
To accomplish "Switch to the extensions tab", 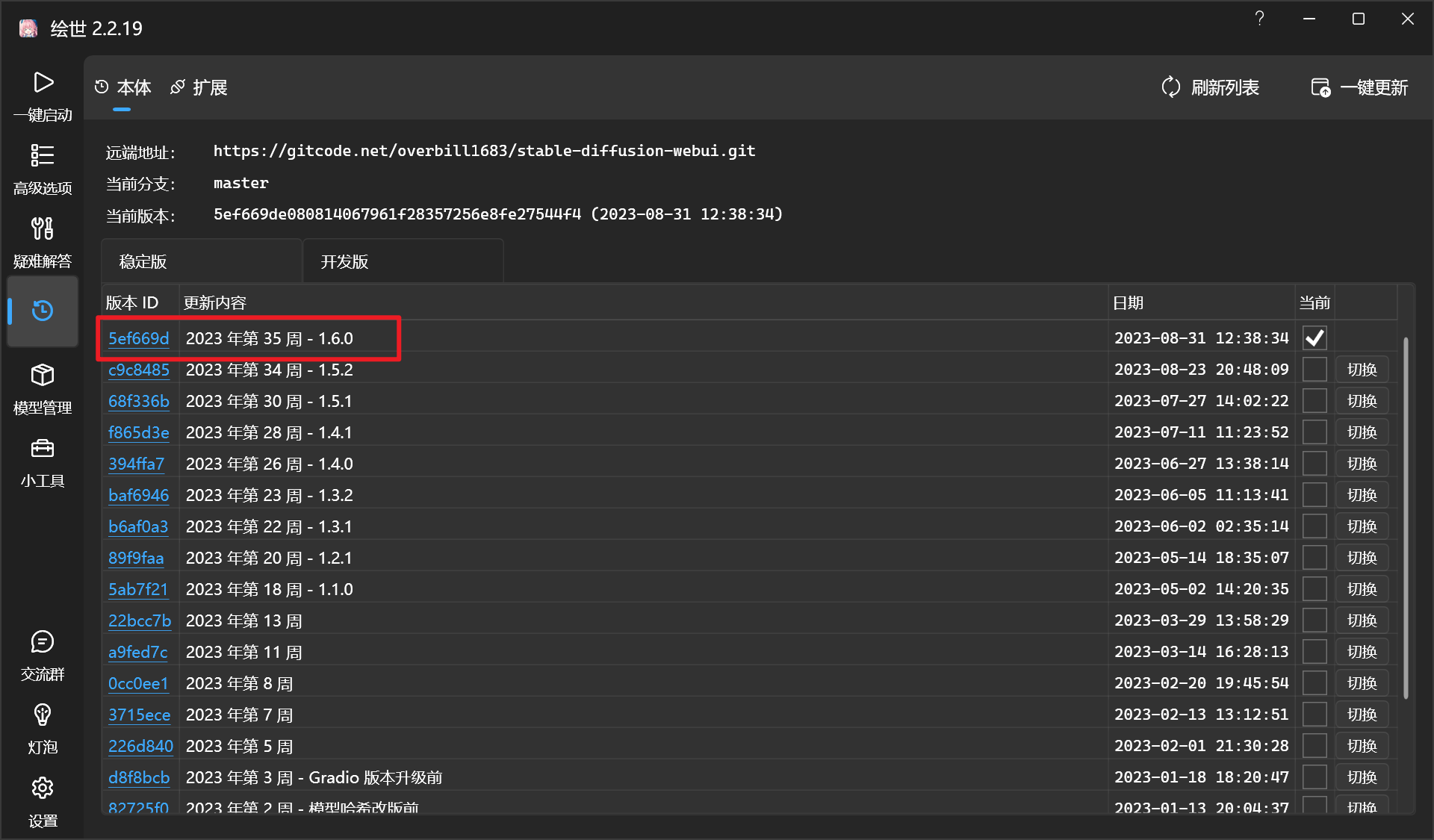I will (x=199, y=87).
